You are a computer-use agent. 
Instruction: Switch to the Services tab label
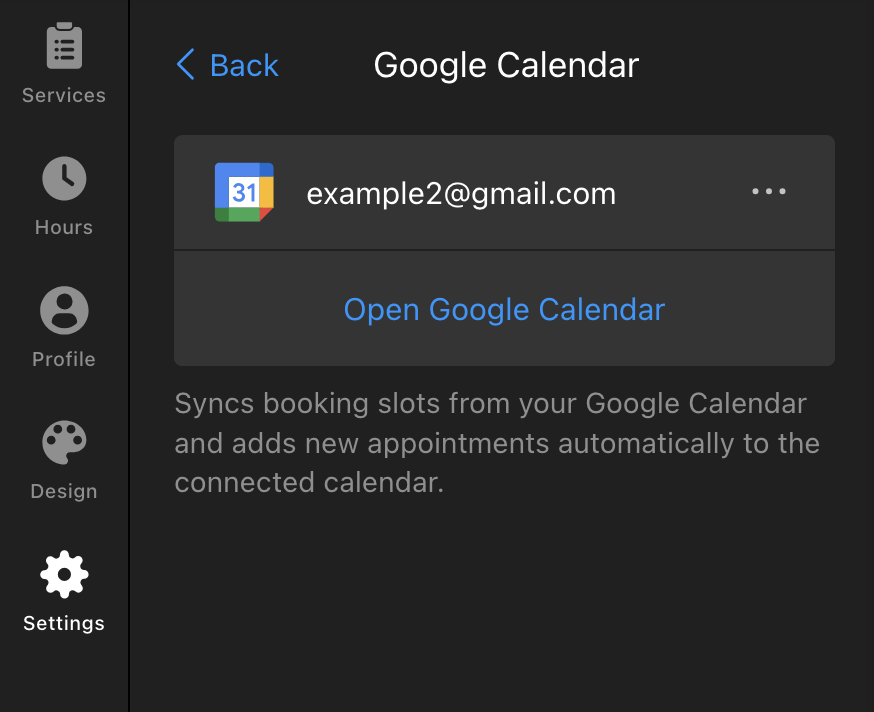tap(64, 96)
